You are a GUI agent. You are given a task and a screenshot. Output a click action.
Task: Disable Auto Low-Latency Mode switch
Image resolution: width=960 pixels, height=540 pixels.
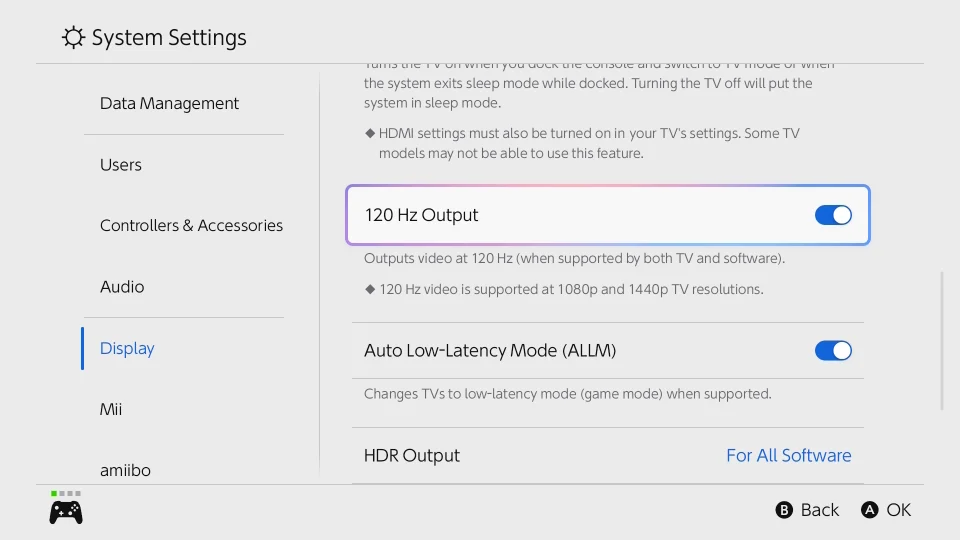pos(833,350)
